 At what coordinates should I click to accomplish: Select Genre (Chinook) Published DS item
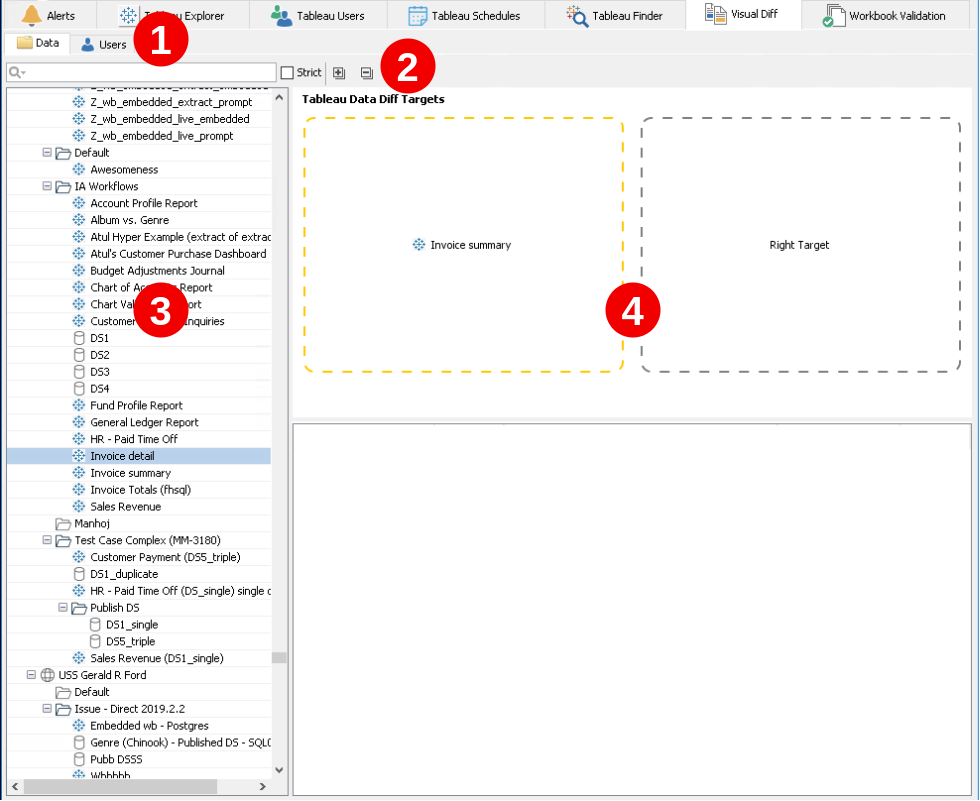pyautogui.click(x=180, y=742)
